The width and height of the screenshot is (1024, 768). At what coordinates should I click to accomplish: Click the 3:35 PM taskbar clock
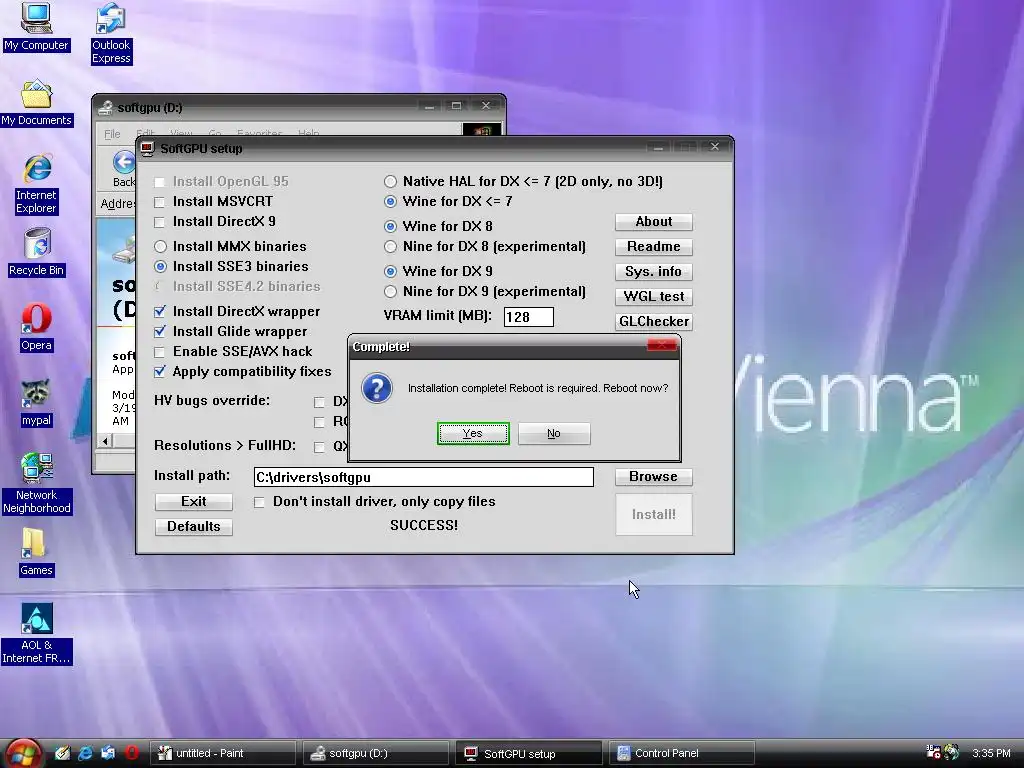pos(991,753)
